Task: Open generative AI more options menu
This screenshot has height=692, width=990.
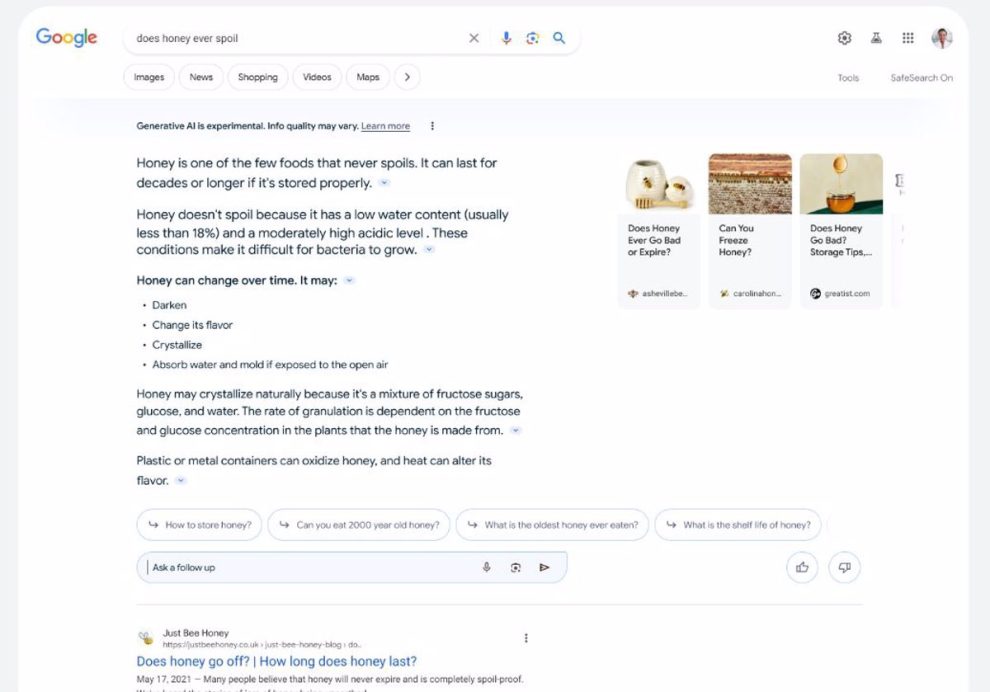Action: (x=432, y=126)
